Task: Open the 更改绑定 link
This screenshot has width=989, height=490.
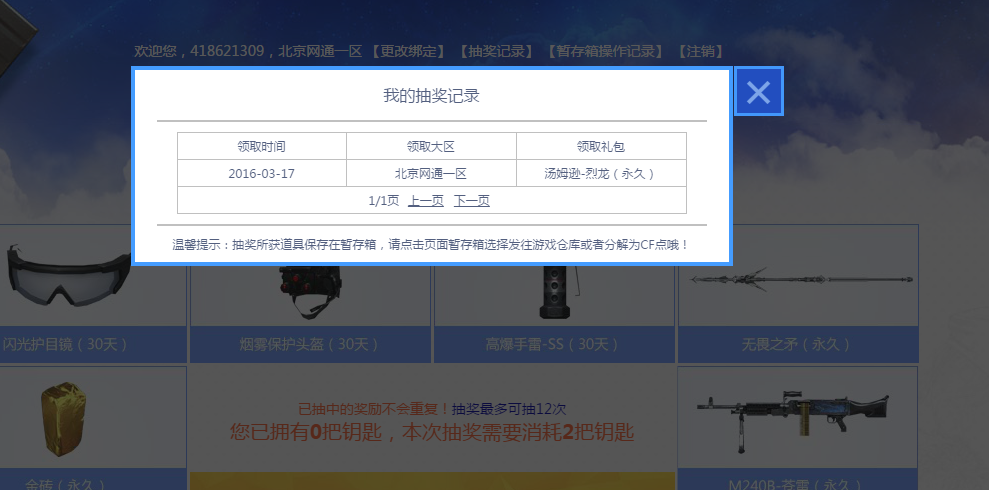Action: tap(407, 51)
